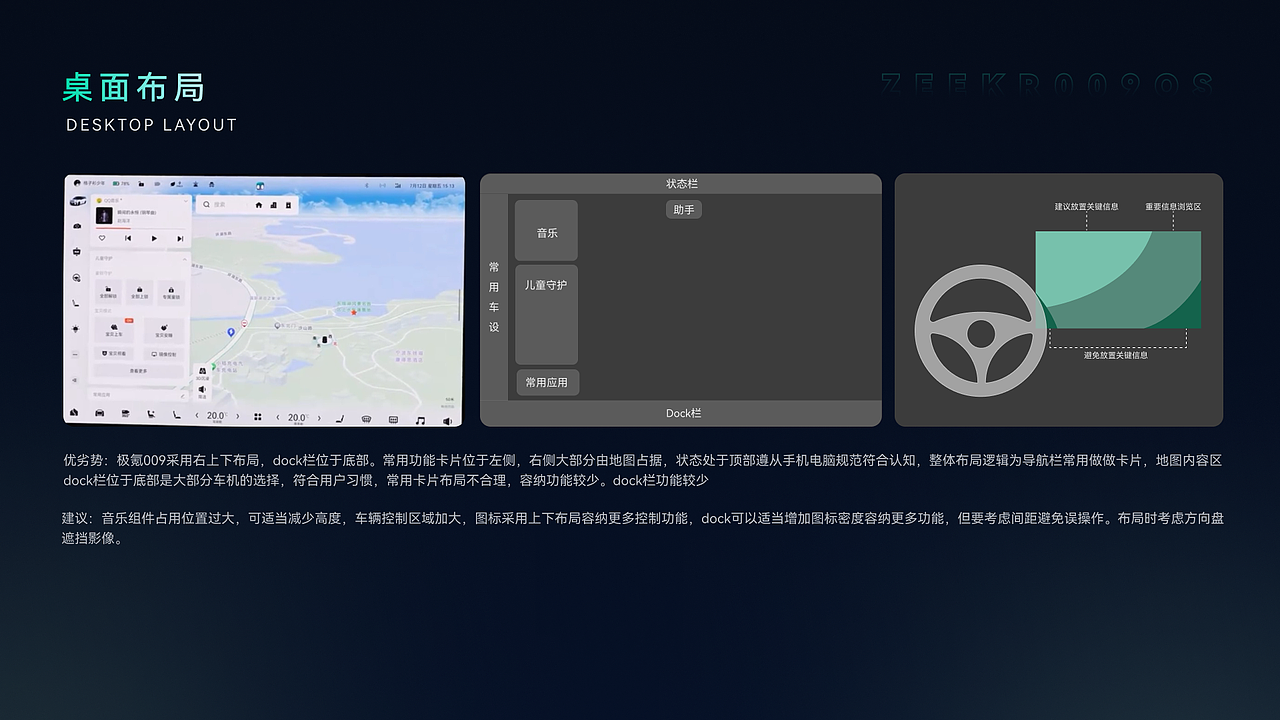Tap the screen control button with monitor icon

164,354
